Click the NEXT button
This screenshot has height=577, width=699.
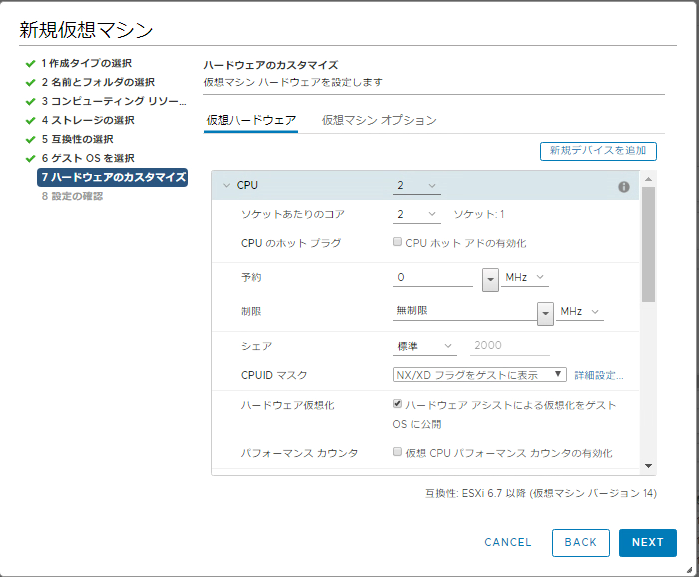tap(648, 543)
